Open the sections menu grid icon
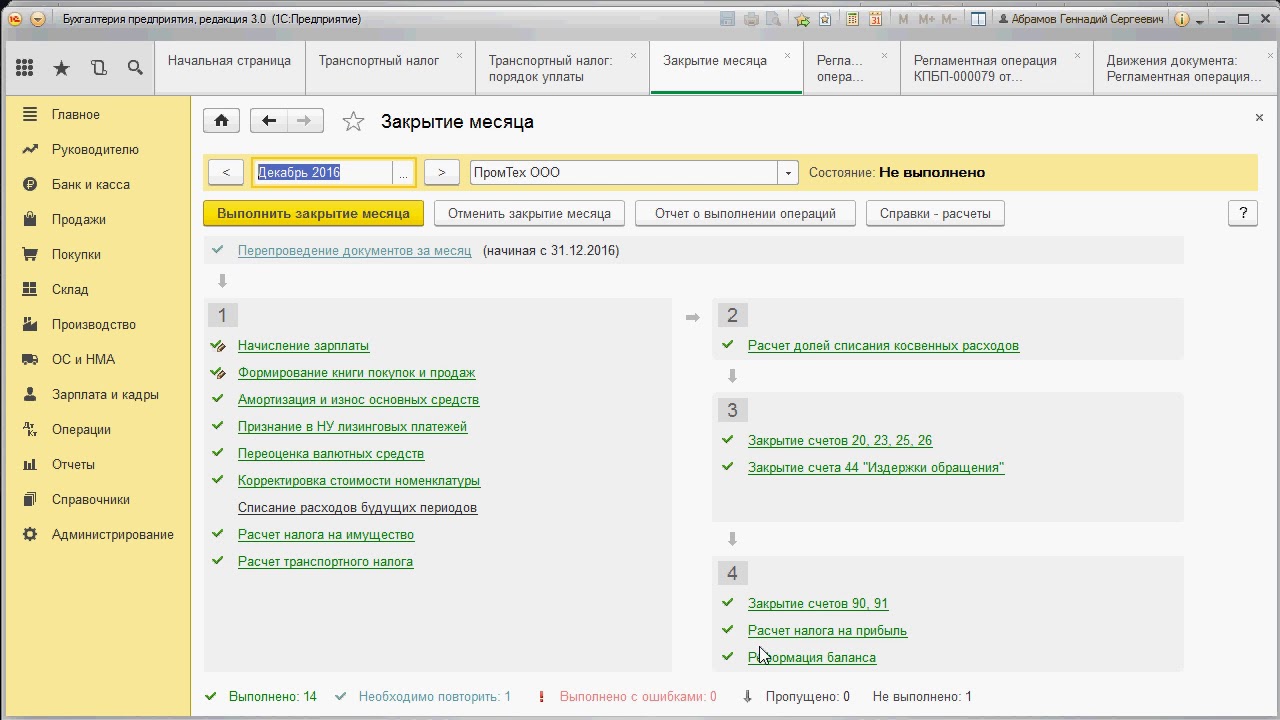This screenshot has width=1280, height=720. point(25,68)
